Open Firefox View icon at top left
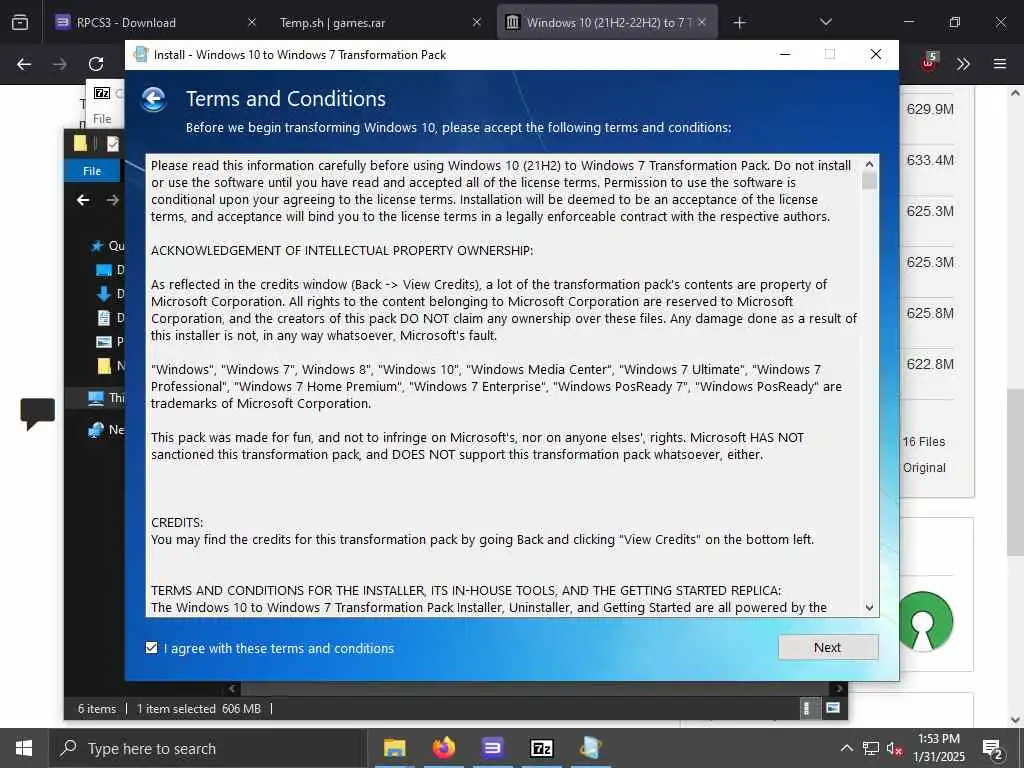The image size is (1024, 768). (x=20, y=23)
